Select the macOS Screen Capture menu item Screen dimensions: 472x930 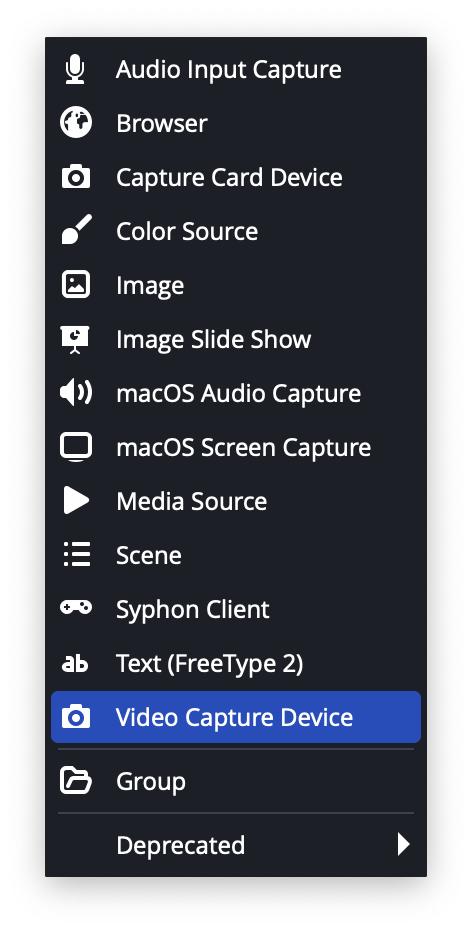(x=236, y=447)
